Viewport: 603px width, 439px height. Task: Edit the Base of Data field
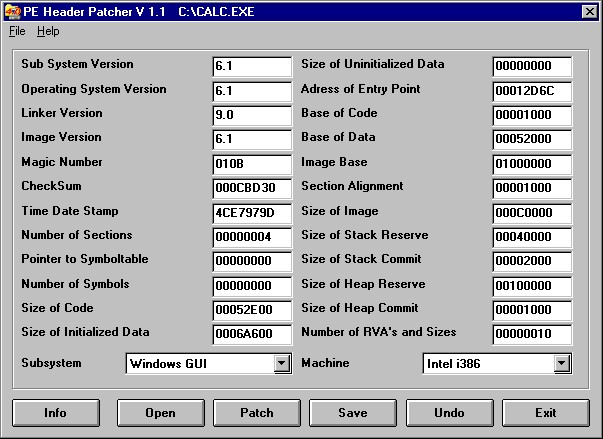point(532,140)
